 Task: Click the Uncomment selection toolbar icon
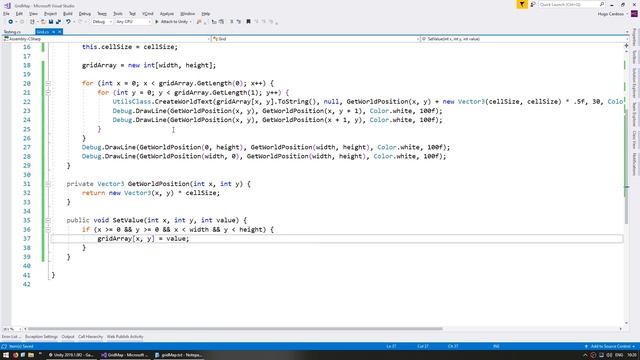click(x=239, y=22)
